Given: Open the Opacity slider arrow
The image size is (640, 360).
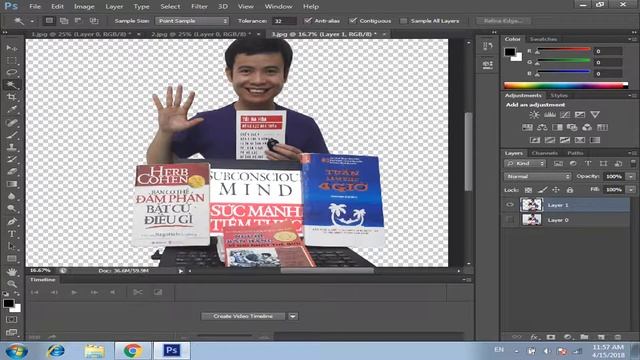Looking at the screenshot, I should 631,176.
